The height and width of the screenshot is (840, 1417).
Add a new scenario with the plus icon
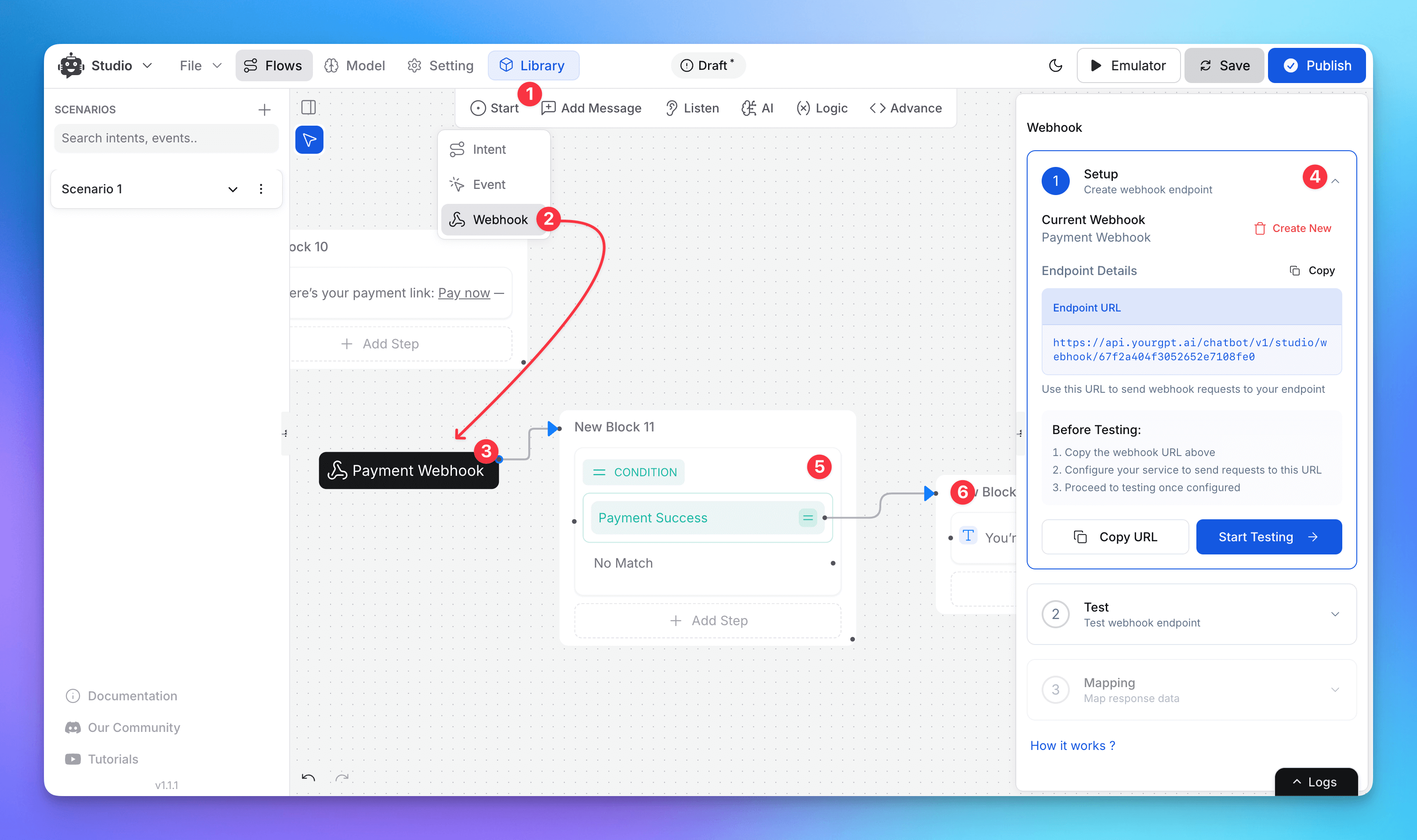pyautogui.click(x=265, y=110)
